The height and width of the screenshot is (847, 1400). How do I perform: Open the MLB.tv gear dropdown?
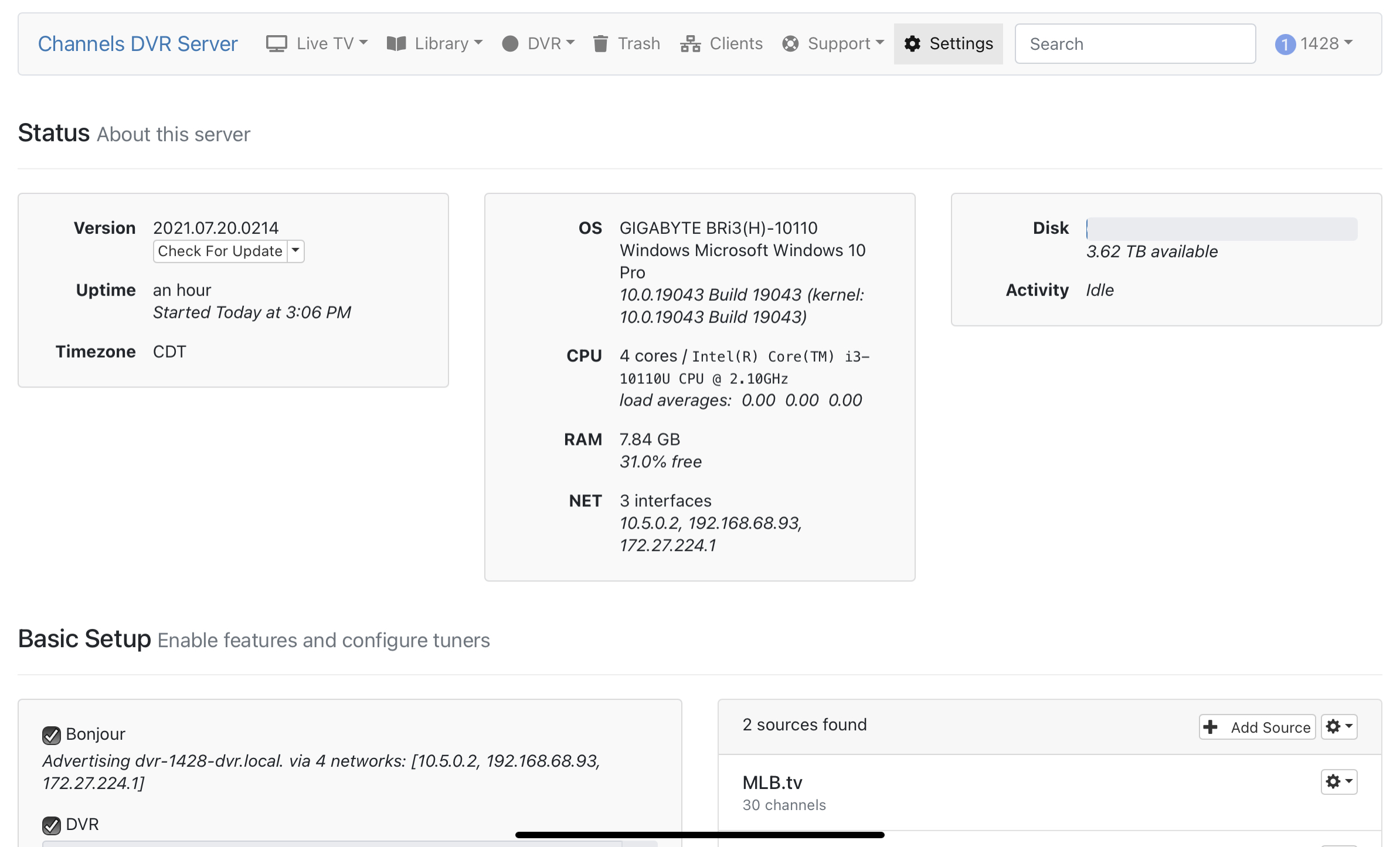1338,782
